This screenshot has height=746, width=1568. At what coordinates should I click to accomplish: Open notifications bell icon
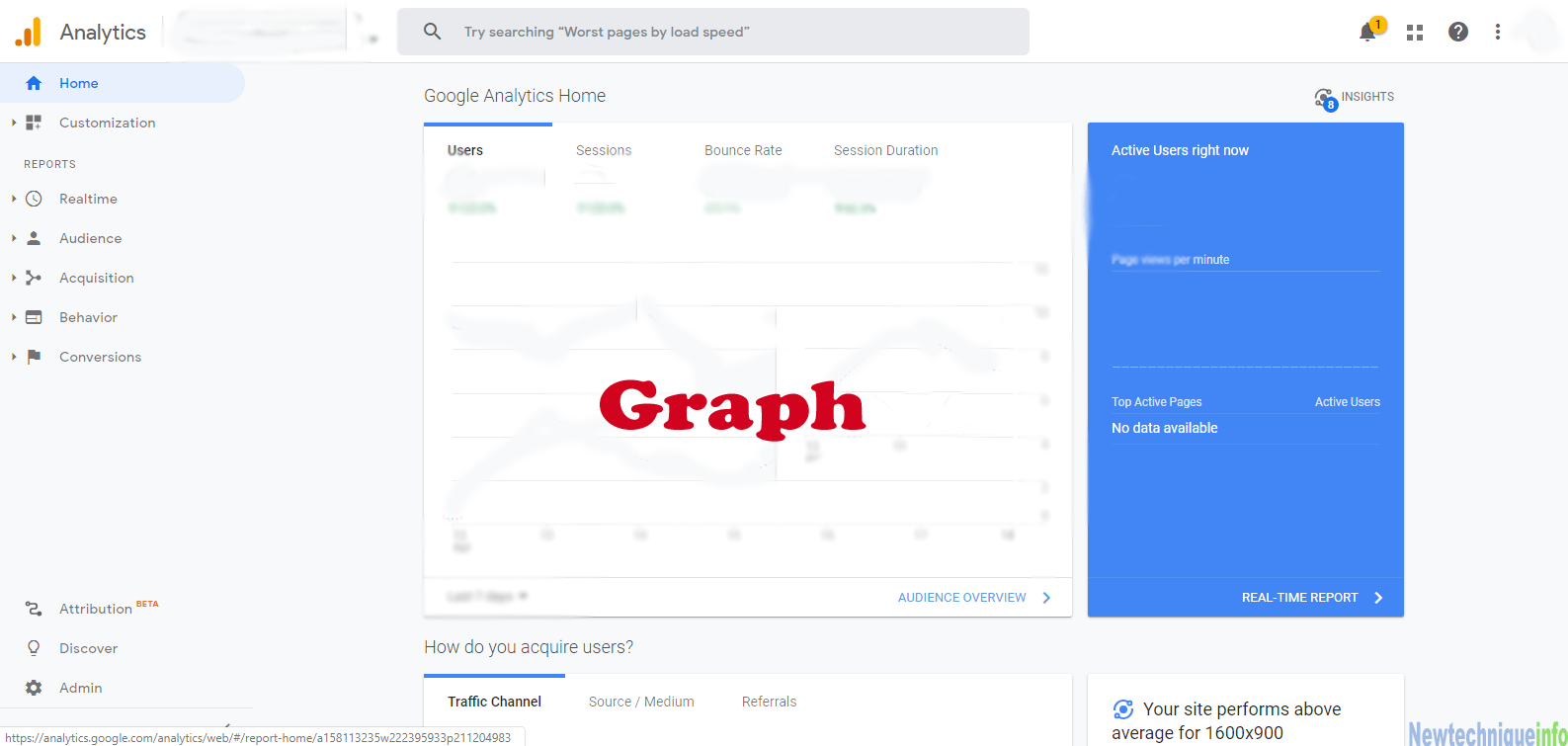click(x=1368, y=32)
